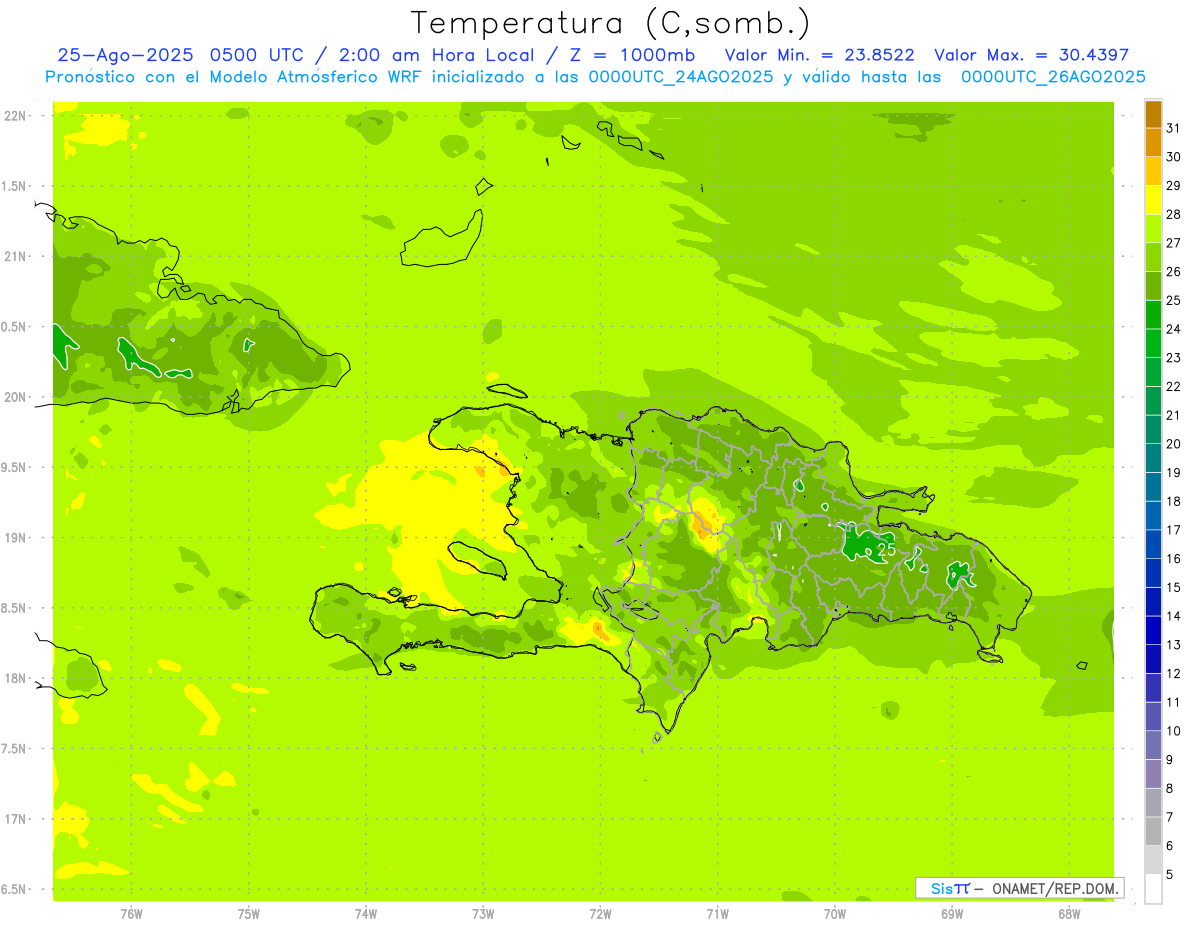1200x927 pixels.
Task: Click the legend scale value '28'
Action: pyautogui.click(x=1173, y=214)
